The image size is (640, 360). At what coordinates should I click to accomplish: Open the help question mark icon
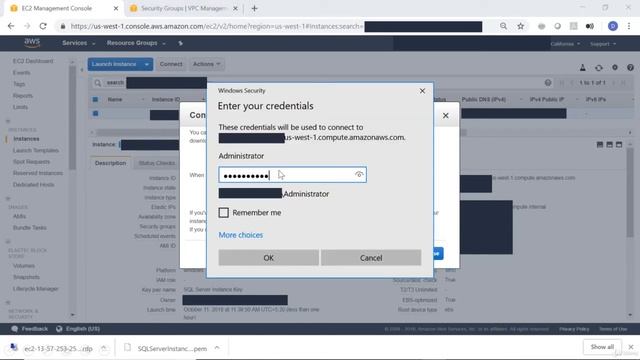coord(630,68)
